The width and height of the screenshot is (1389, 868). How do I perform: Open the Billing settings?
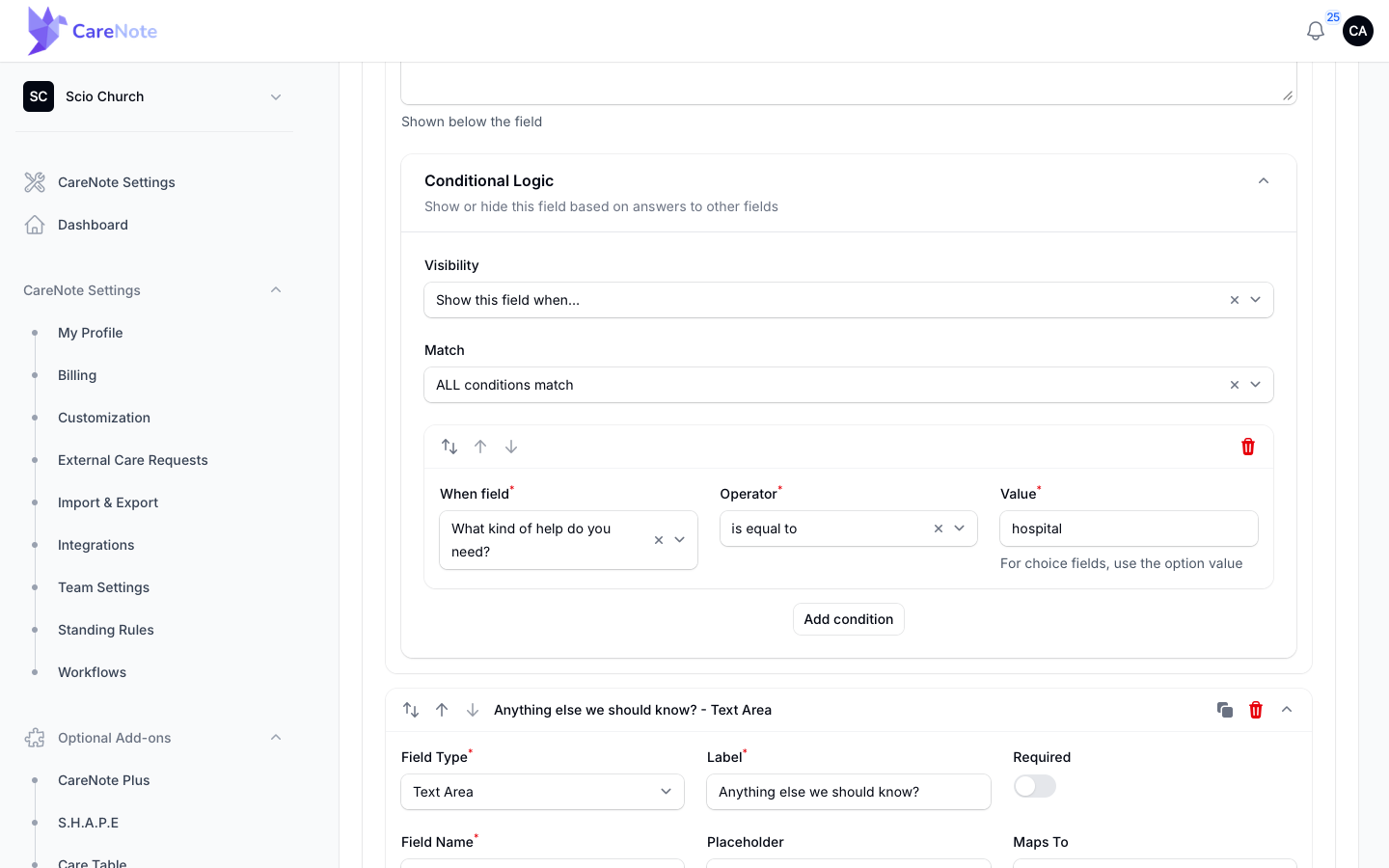pos(77,375)
